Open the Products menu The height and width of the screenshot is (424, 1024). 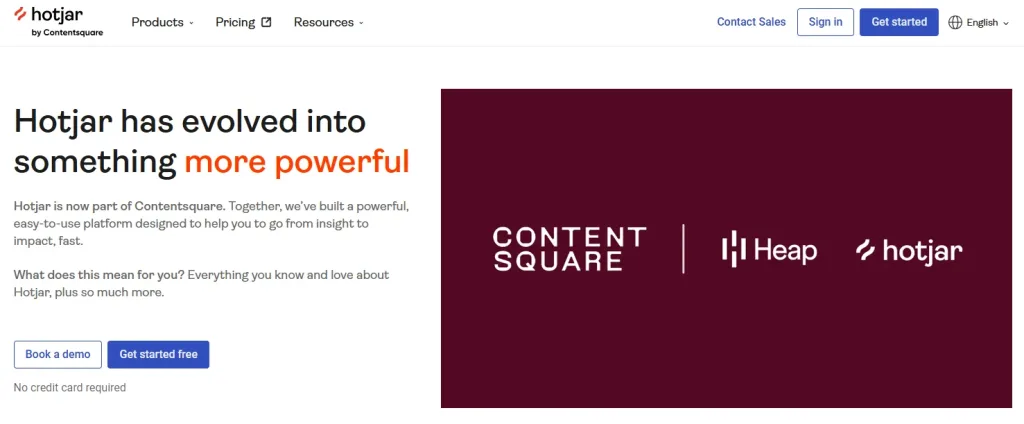[163, 22]
